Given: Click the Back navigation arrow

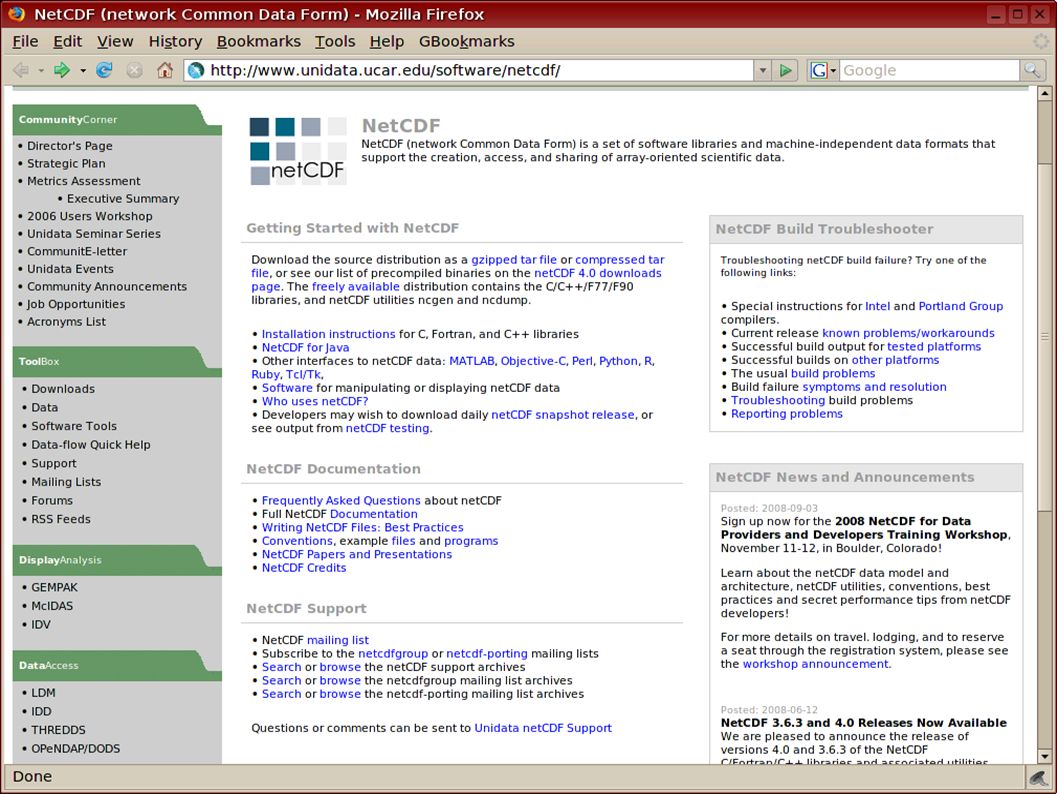Looking at the screenshot, I should tap(21, 69).
